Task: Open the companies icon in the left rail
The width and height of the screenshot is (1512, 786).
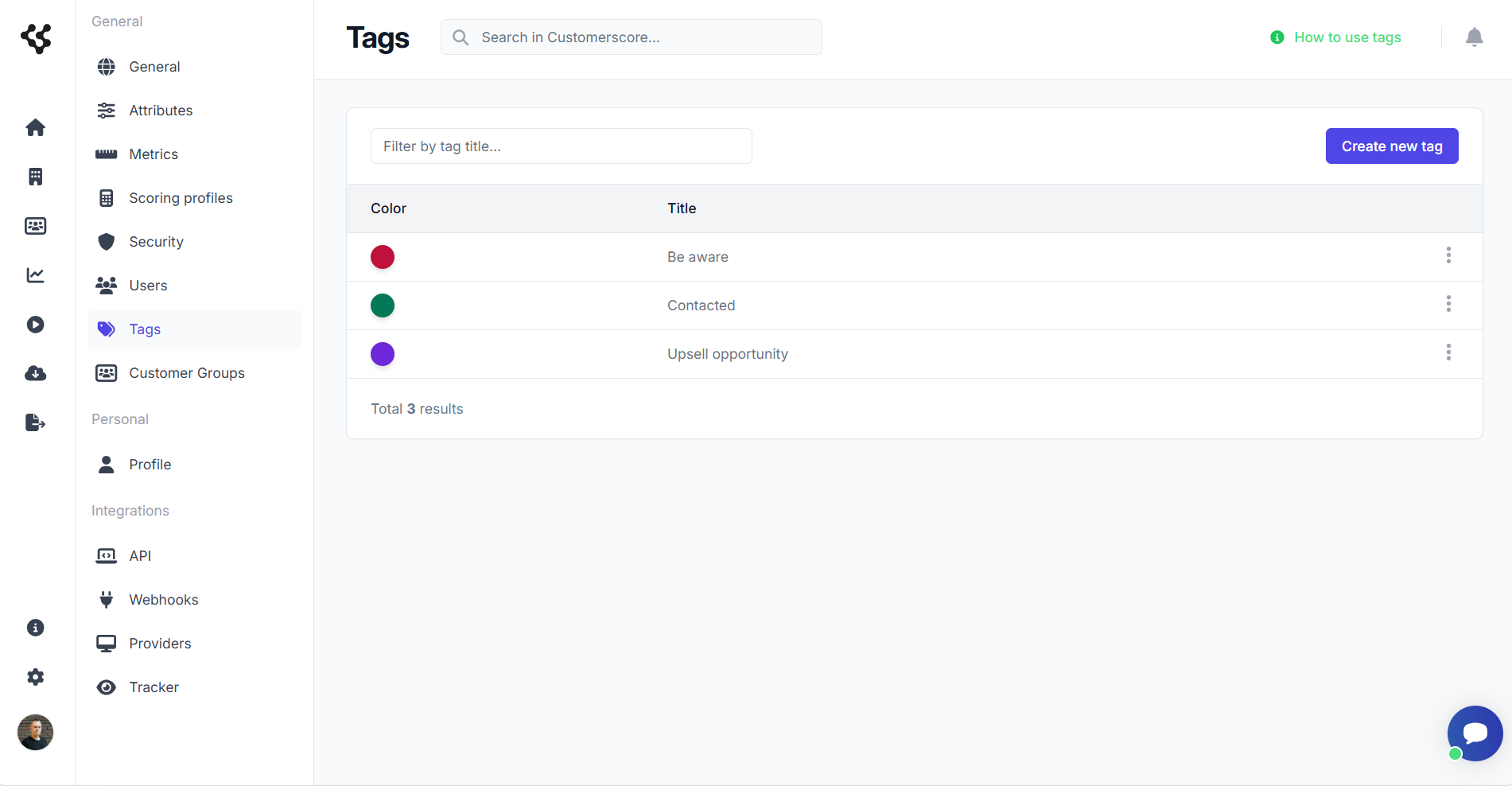Action: tap(36, 177)
